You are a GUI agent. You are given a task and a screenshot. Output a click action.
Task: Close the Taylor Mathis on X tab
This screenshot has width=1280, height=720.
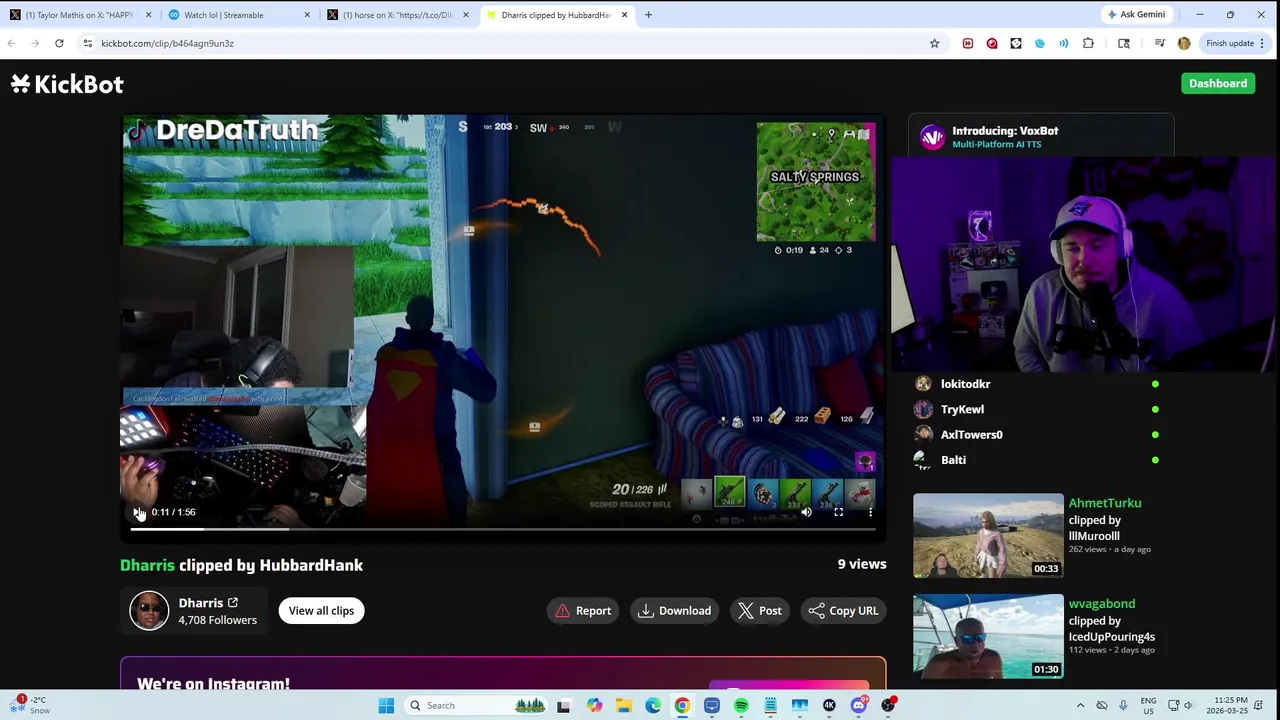(x=149, y=15)
